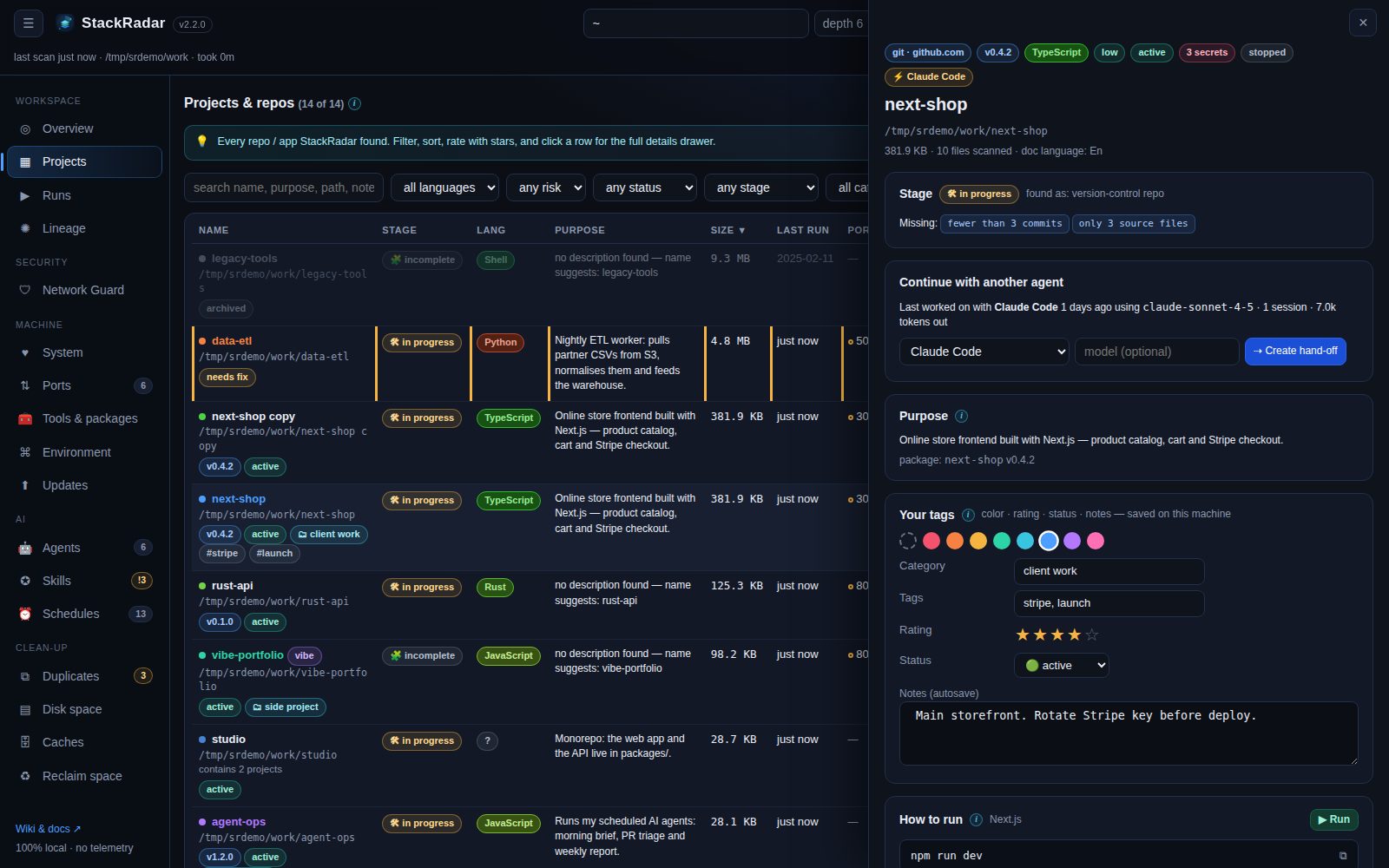Select the red color tag swatch

tap(931, 541)
